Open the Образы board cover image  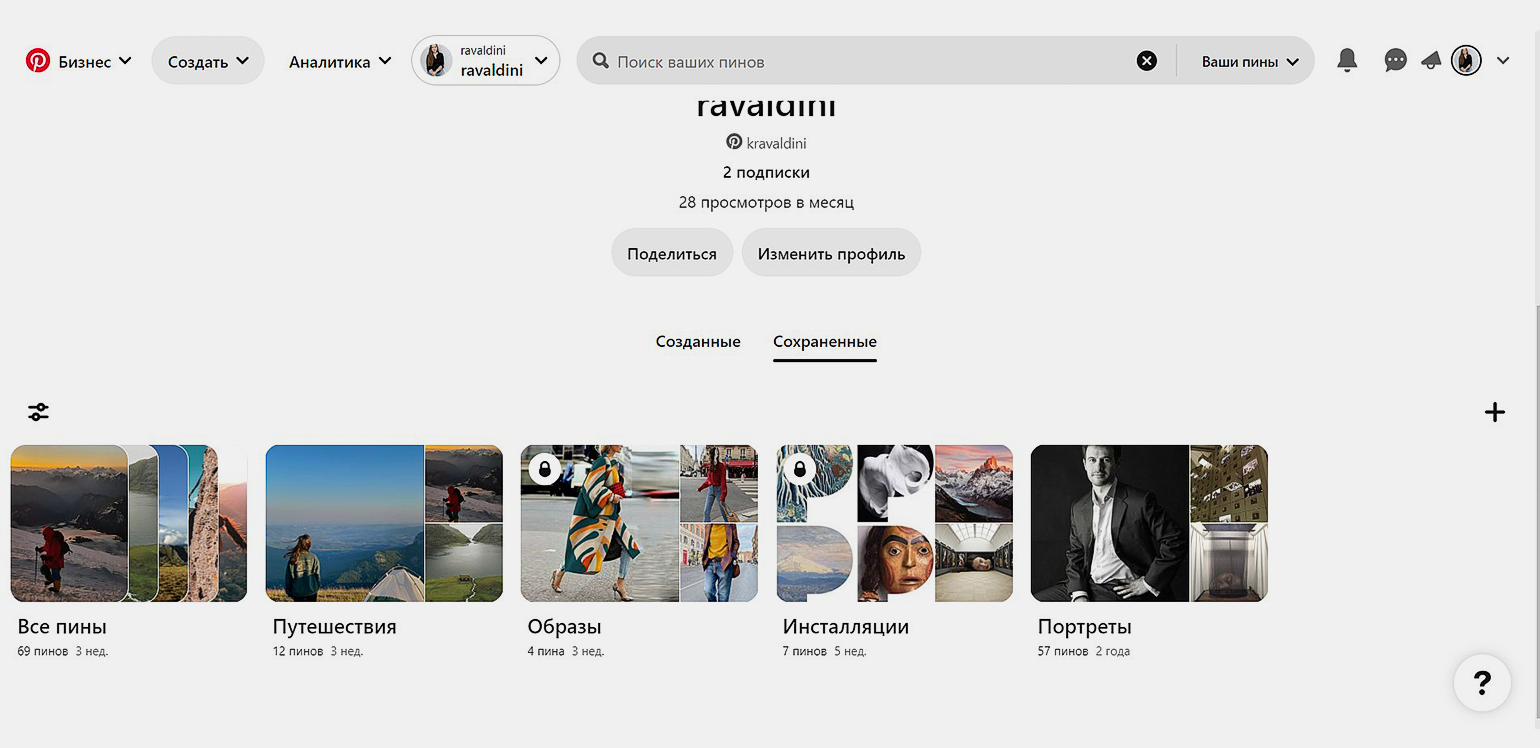639,523
